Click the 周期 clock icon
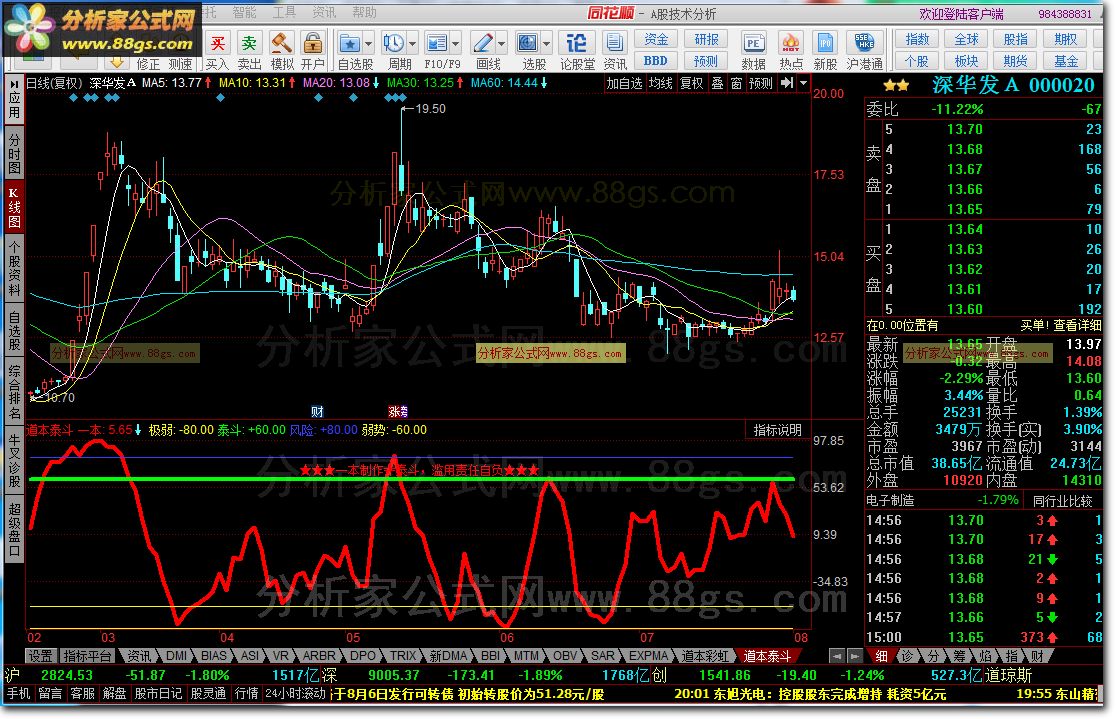The height and width of the screenshot is (719, 1116). click(393, 43)
